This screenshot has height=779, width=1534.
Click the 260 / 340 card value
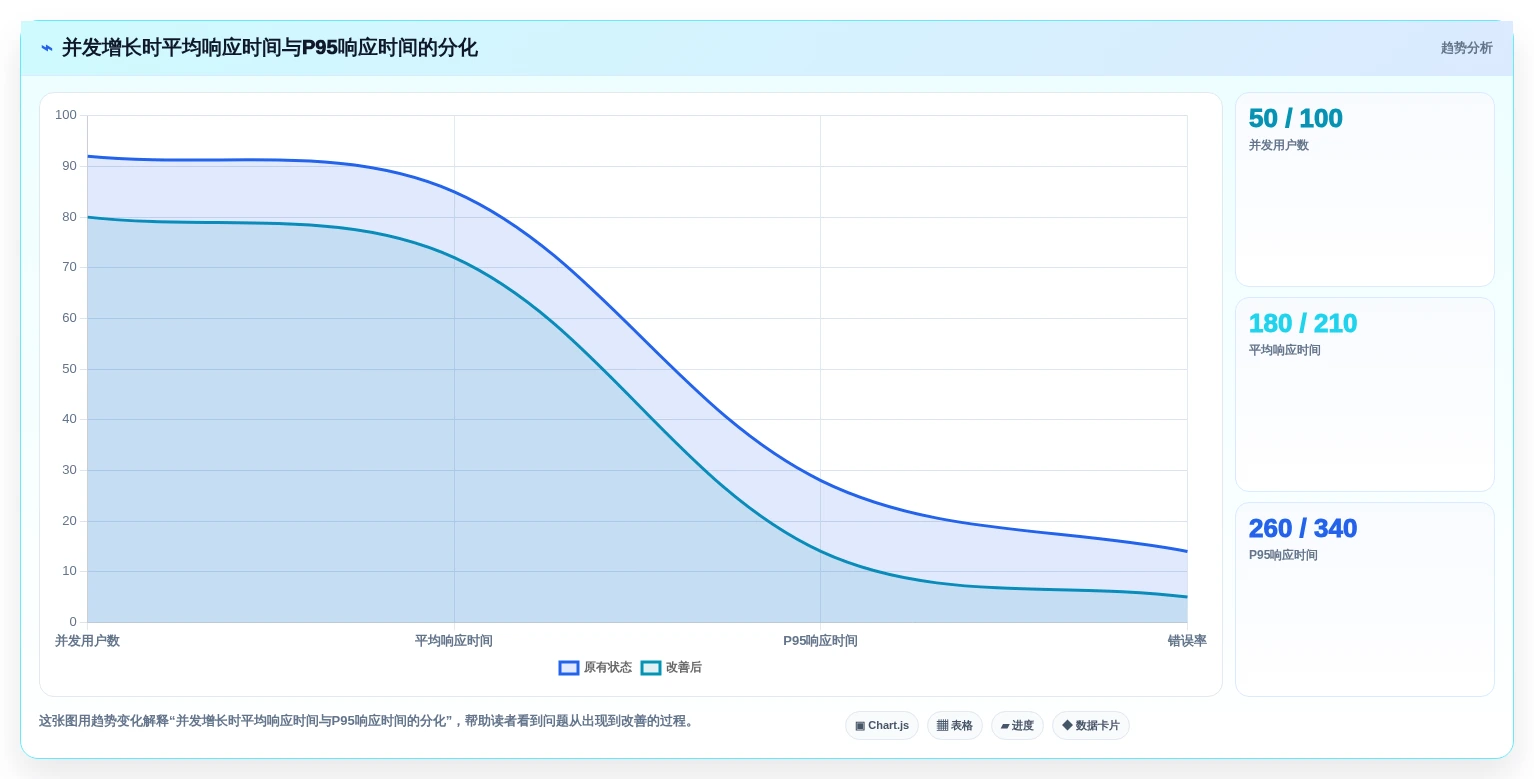pos(1302,528)
